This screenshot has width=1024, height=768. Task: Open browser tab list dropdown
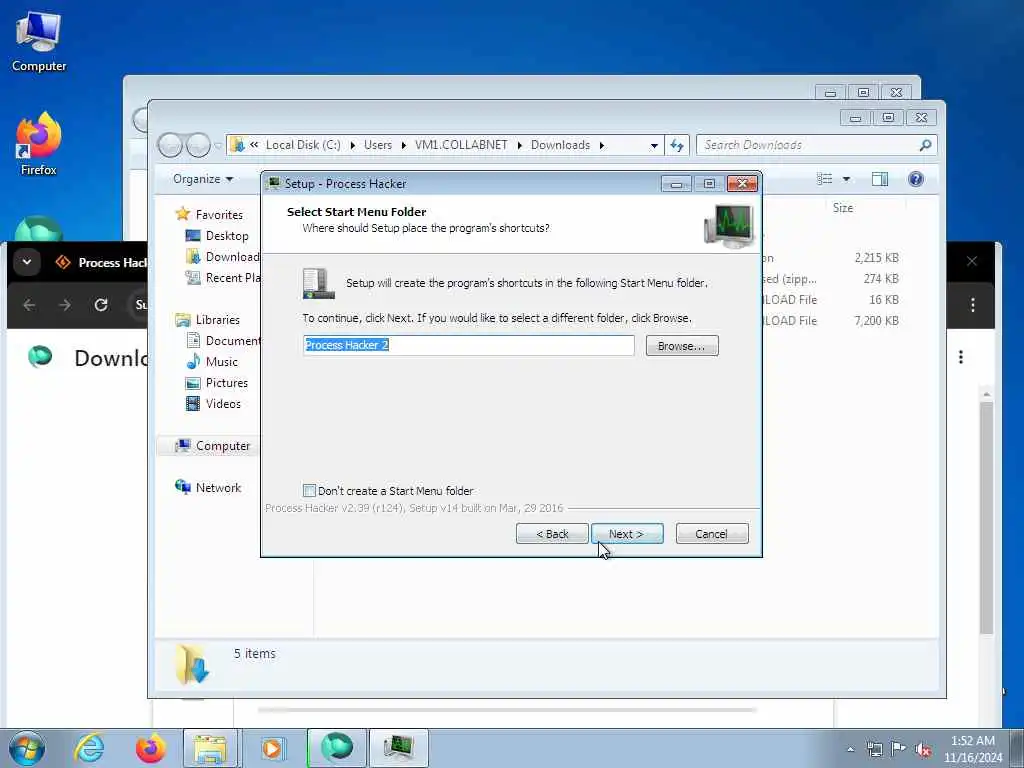tap(27, 262)
